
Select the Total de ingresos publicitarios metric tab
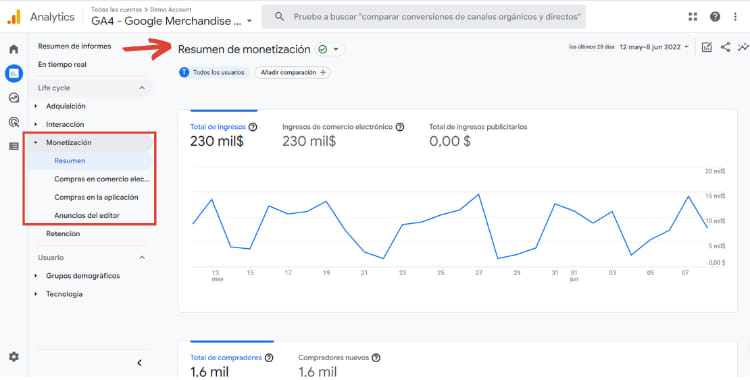pos(478,135)
